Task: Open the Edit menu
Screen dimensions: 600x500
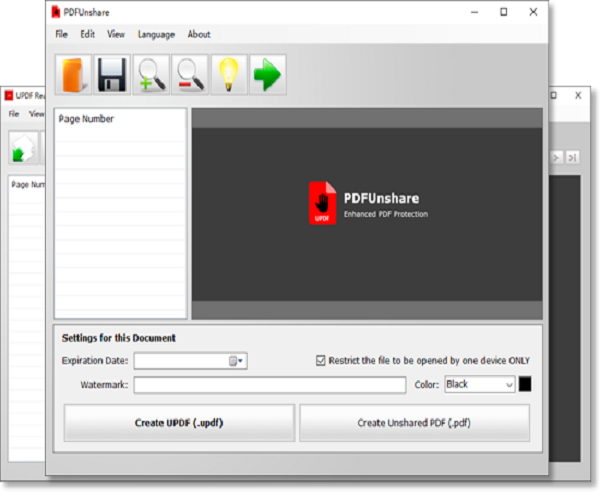Action: coord(88,34)
